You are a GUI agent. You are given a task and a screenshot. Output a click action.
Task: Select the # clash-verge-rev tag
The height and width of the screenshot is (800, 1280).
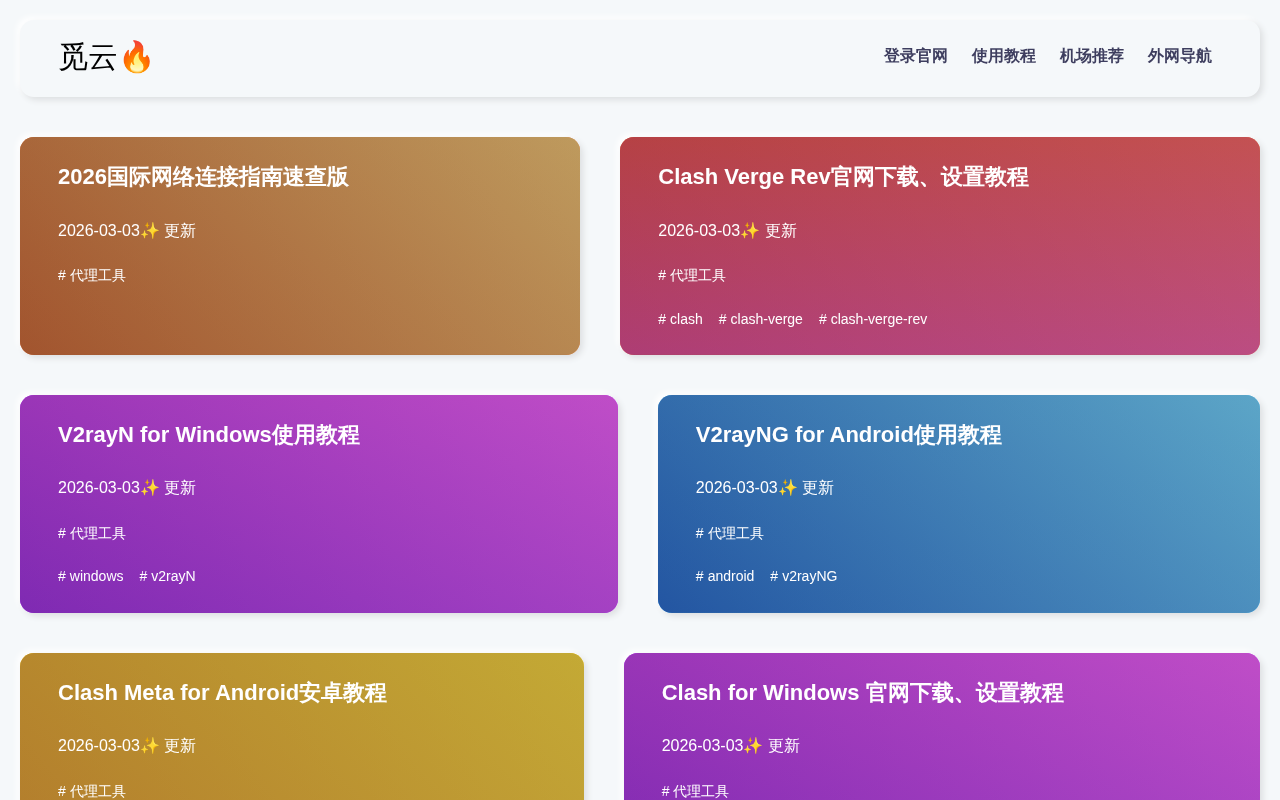point(872,319)
